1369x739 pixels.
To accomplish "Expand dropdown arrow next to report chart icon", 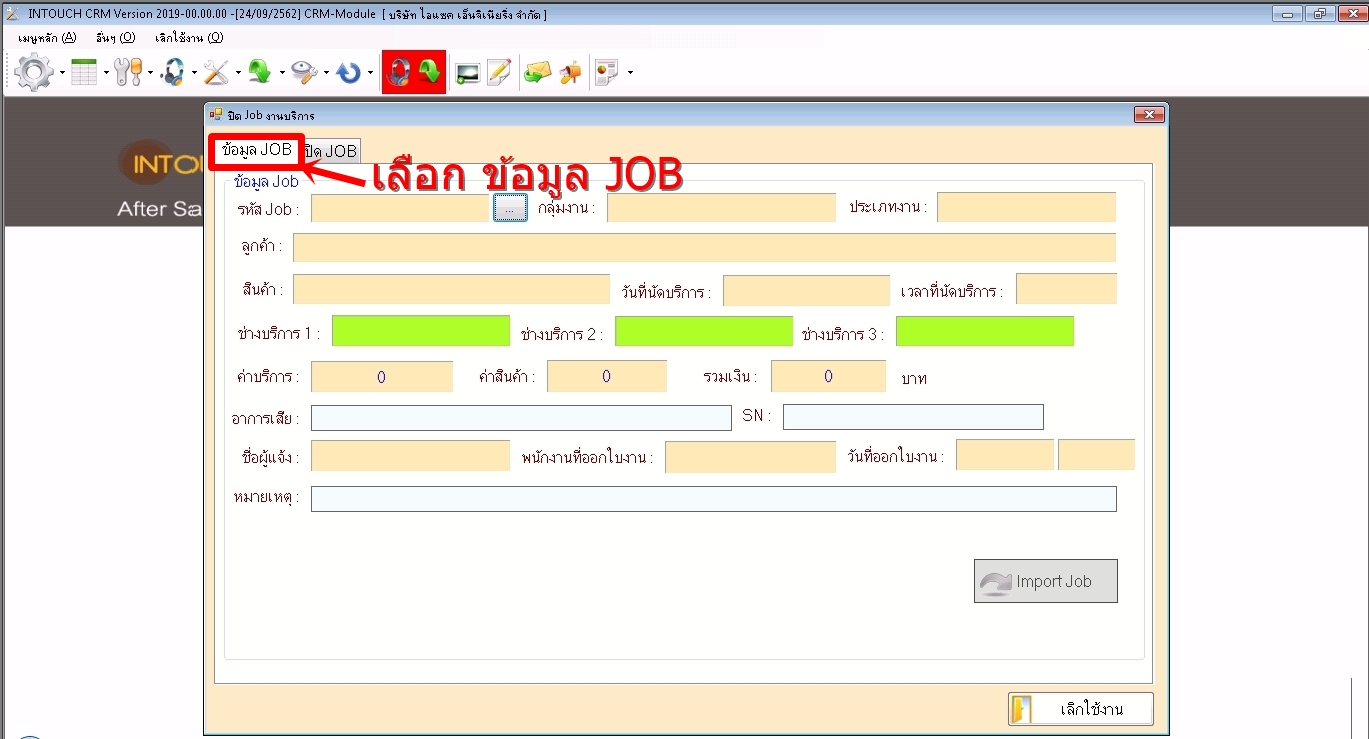I will (629, 73).
